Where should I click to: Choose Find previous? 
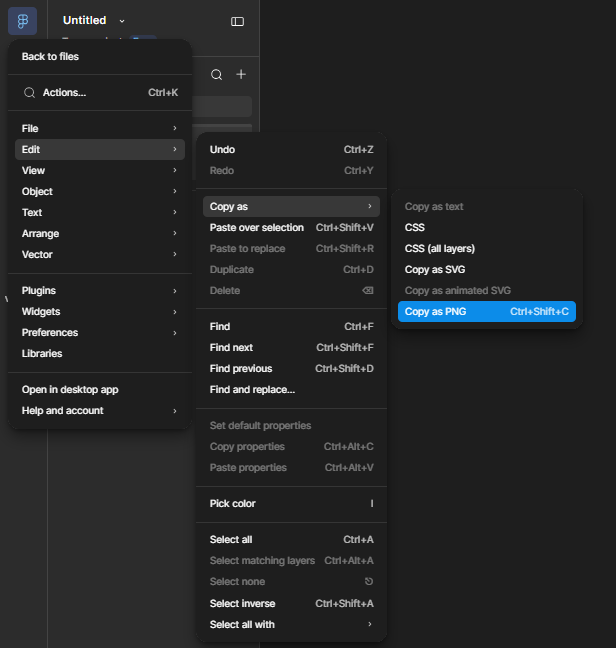pos(291,369)
